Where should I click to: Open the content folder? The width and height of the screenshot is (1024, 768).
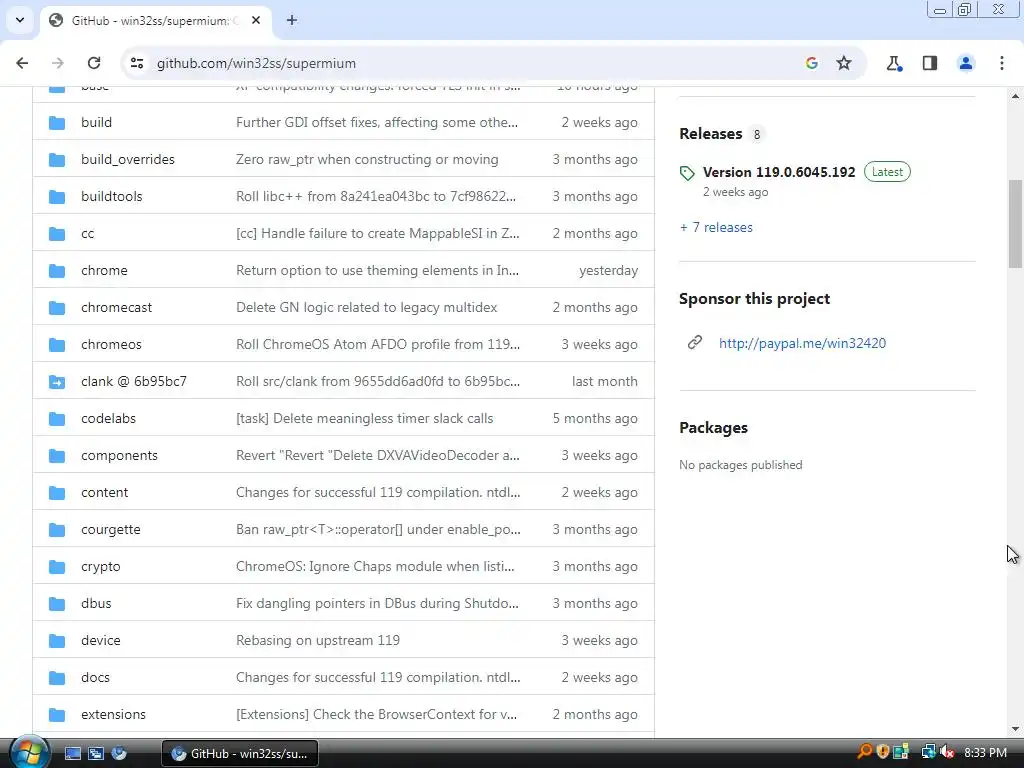pos(104,492)
